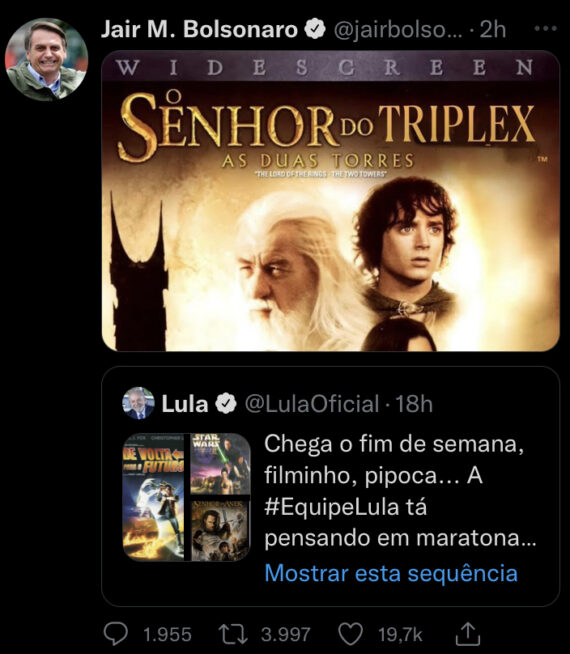Click the verified badge beside Lula
The height and width of the screenshot is (654, 570).
226,403
